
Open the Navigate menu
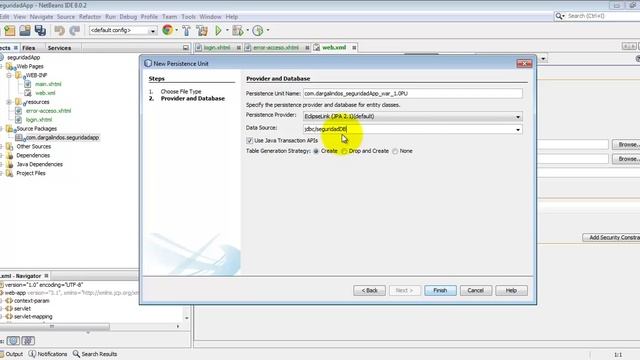point(41,17)
